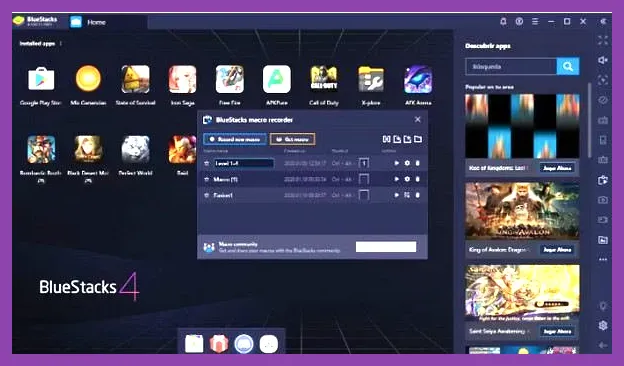Open the APKPure app

pos(277,79)
